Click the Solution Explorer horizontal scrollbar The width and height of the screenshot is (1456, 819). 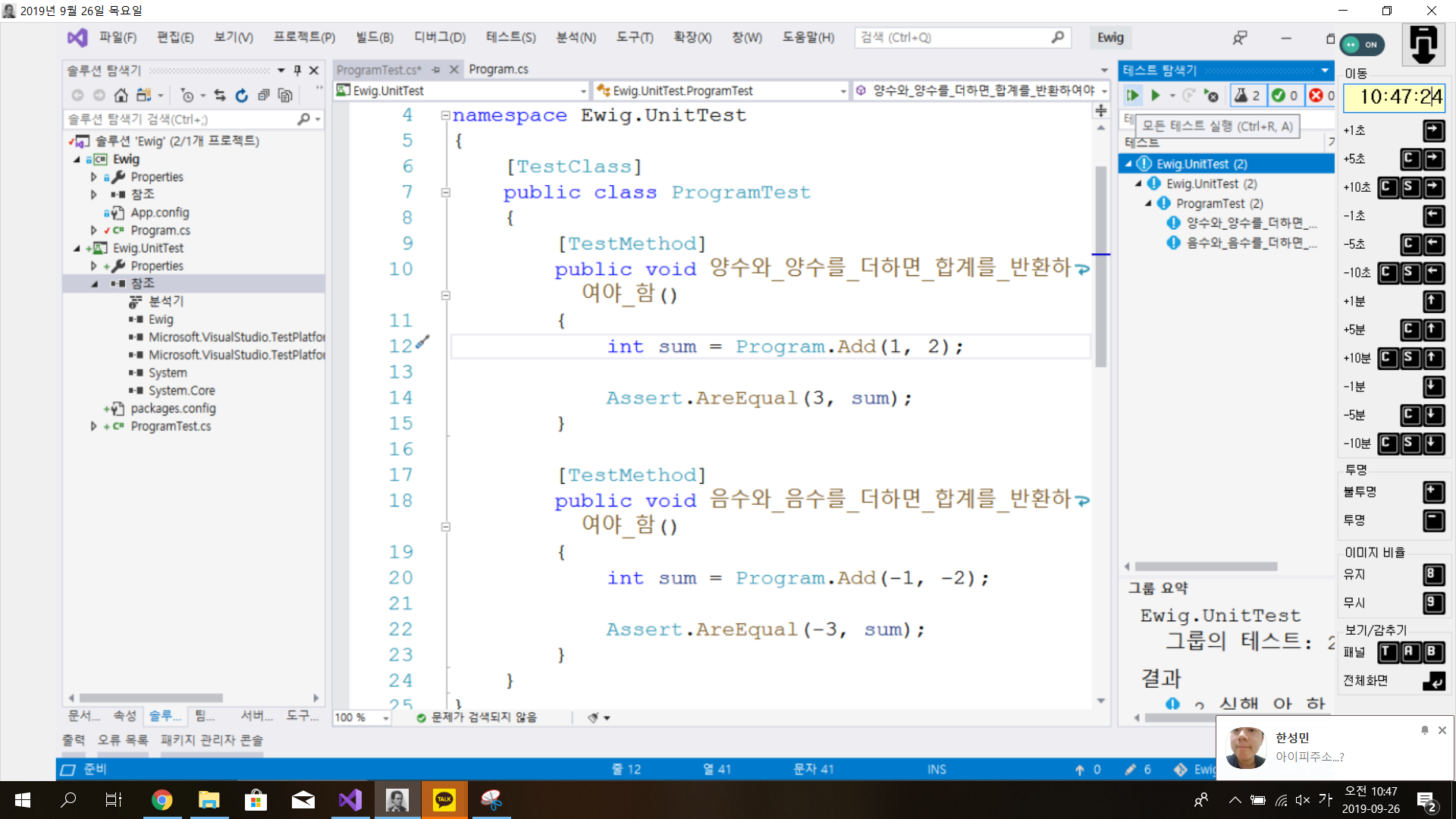click(152, 698)
